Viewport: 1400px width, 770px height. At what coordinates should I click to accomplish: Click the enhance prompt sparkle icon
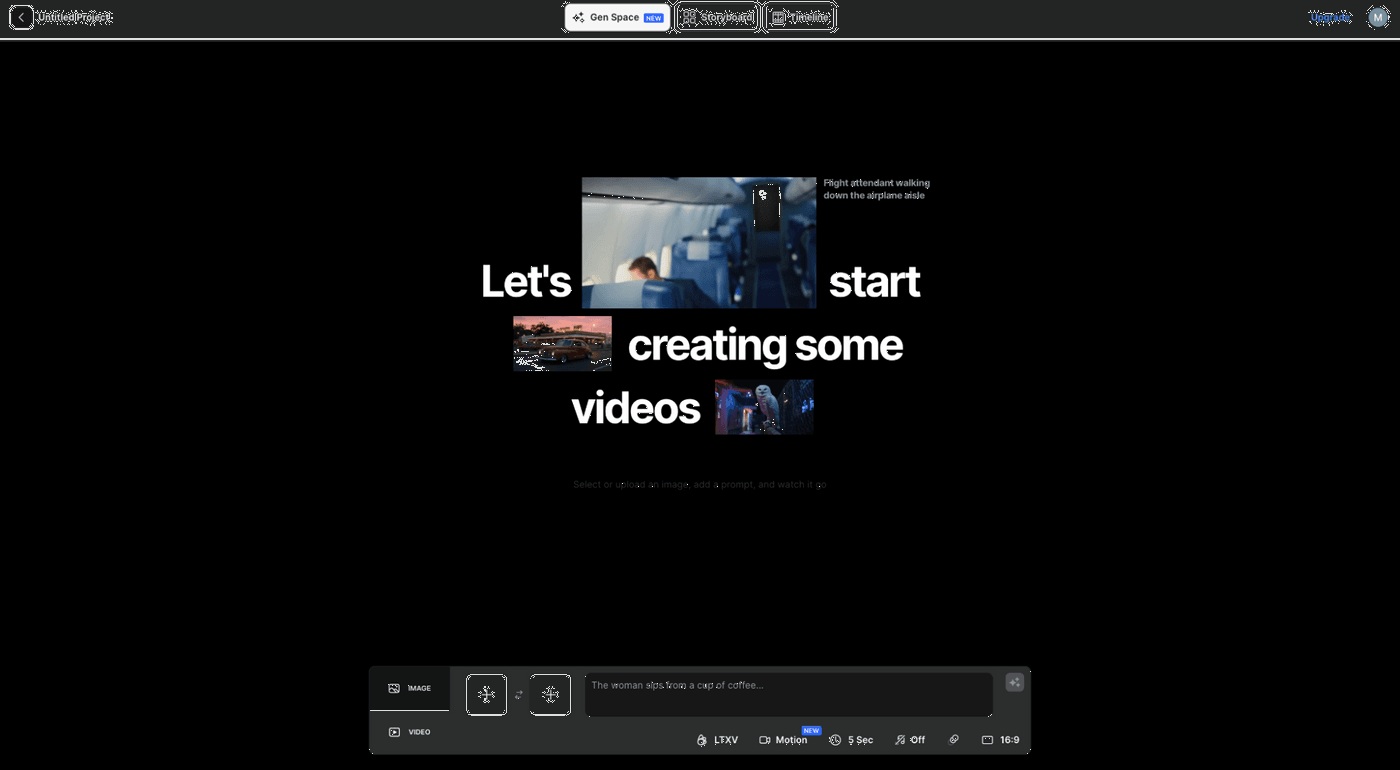(x=1014, y=682)
